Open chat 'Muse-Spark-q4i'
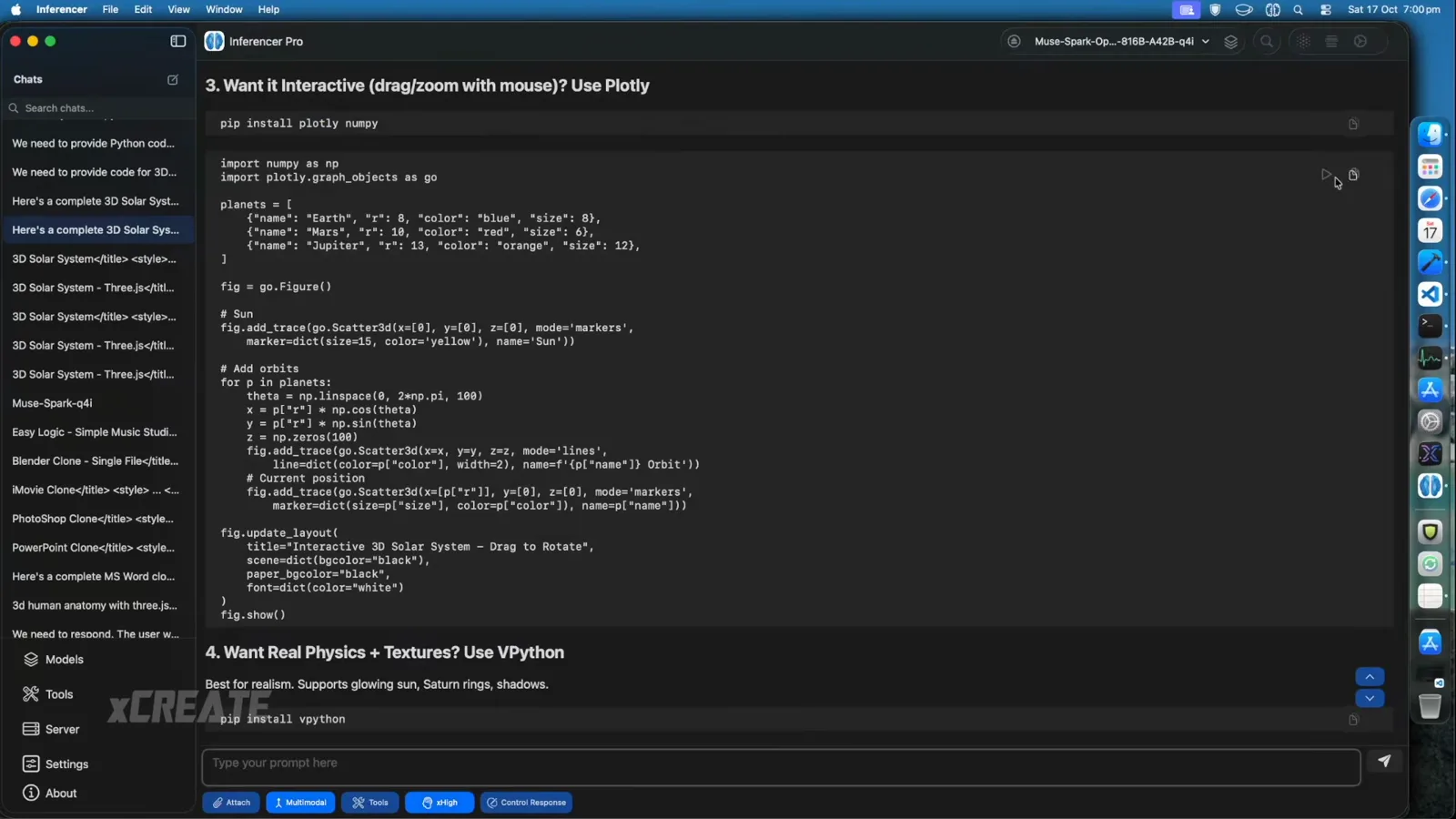 coord(97,403)
